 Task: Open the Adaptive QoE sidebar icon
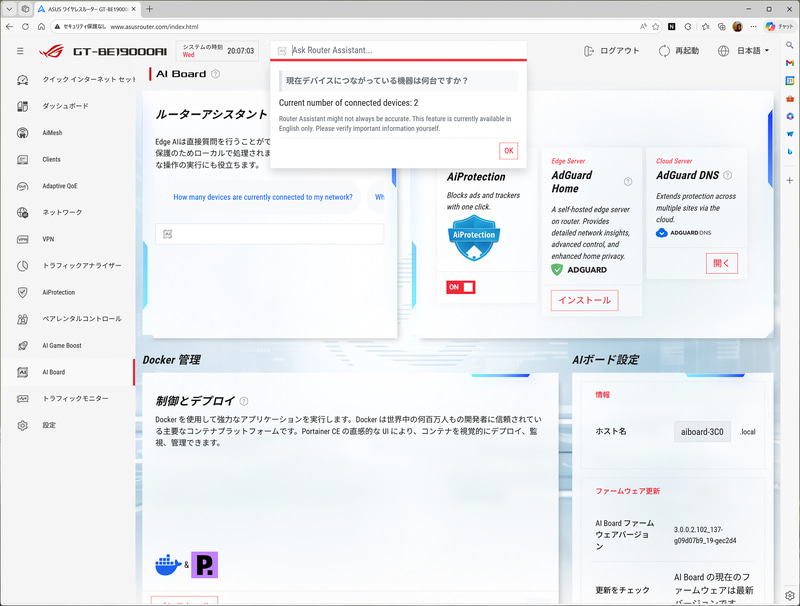pyautogui.click(x=22, y=186)
